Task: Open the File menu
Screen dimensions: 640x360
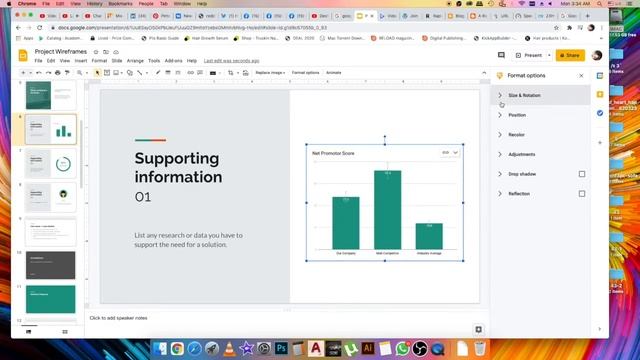Action: pyautogui.click(x=38, y=61)
